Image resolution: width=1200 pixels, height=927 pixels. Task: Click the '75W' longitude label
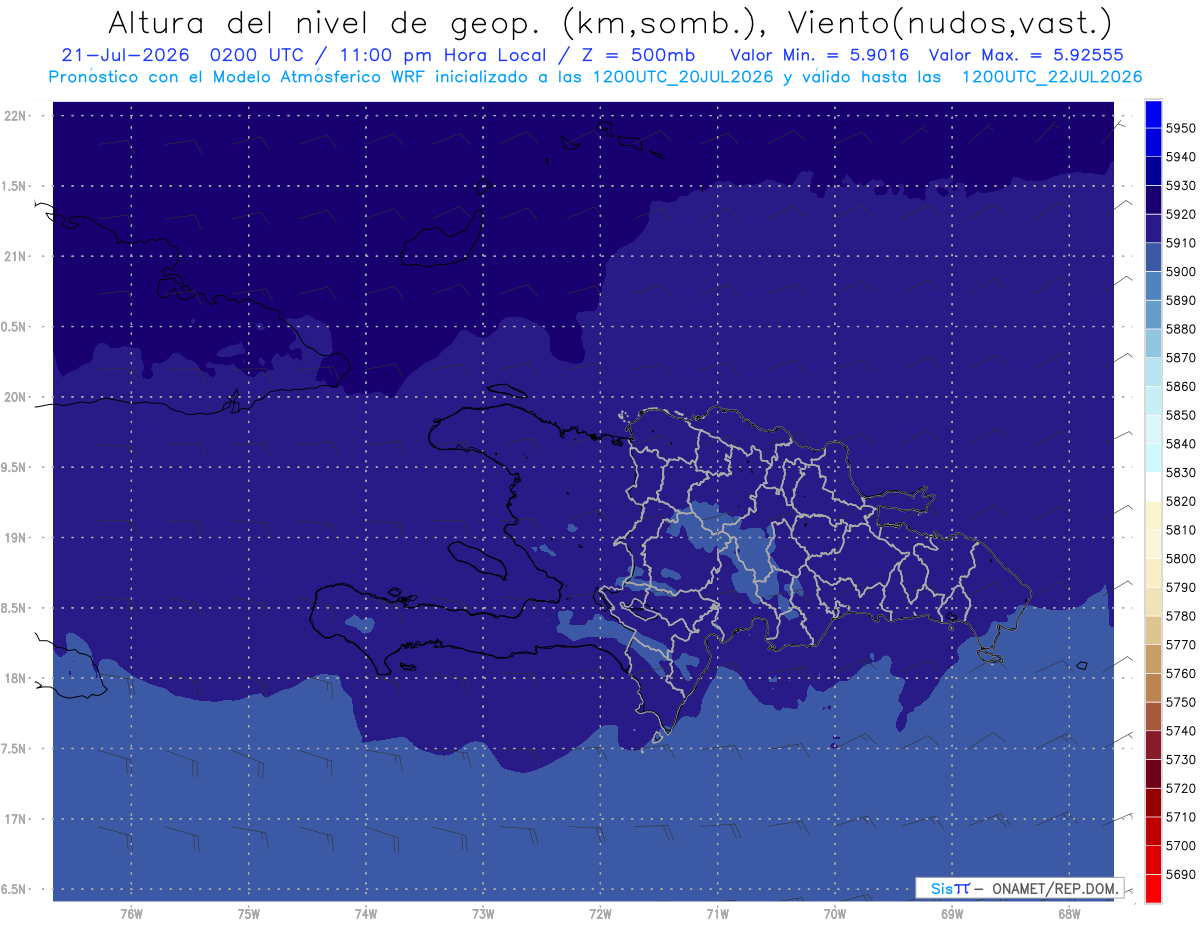coord(248,913)
